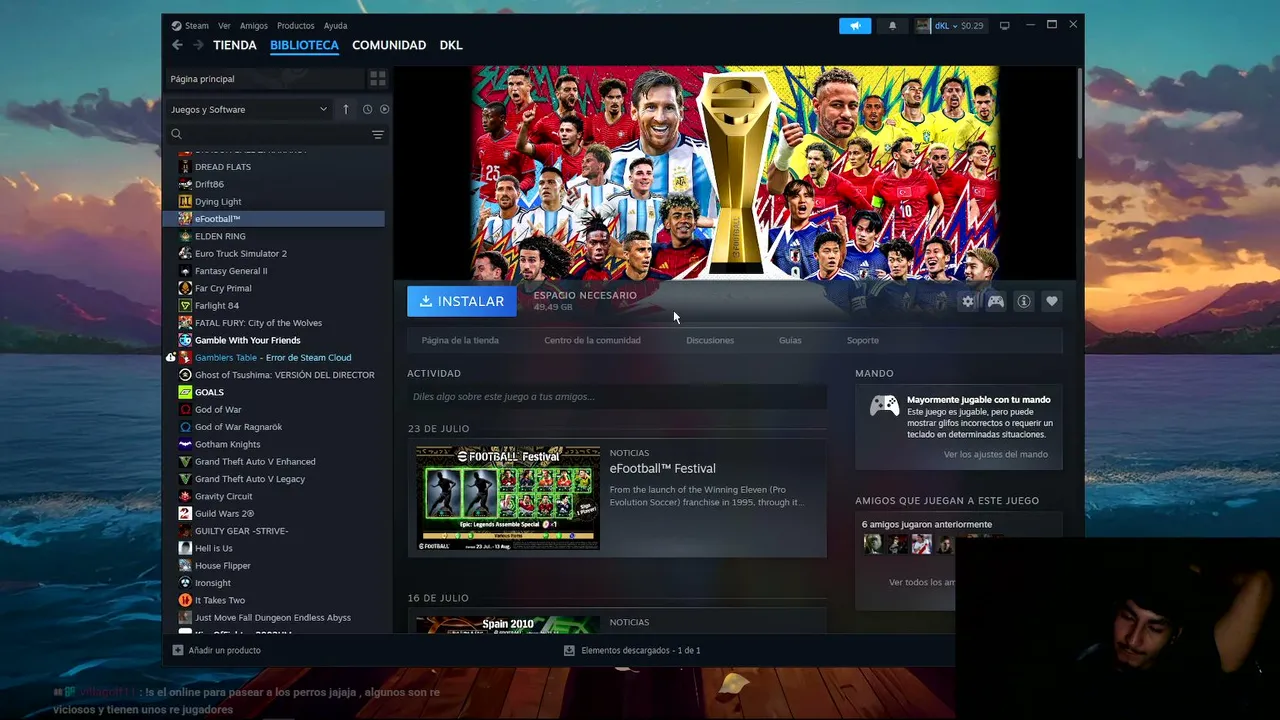Toggle the ready-to-play filter icon
Screen dimensions: 1280x720
[384, 109]
